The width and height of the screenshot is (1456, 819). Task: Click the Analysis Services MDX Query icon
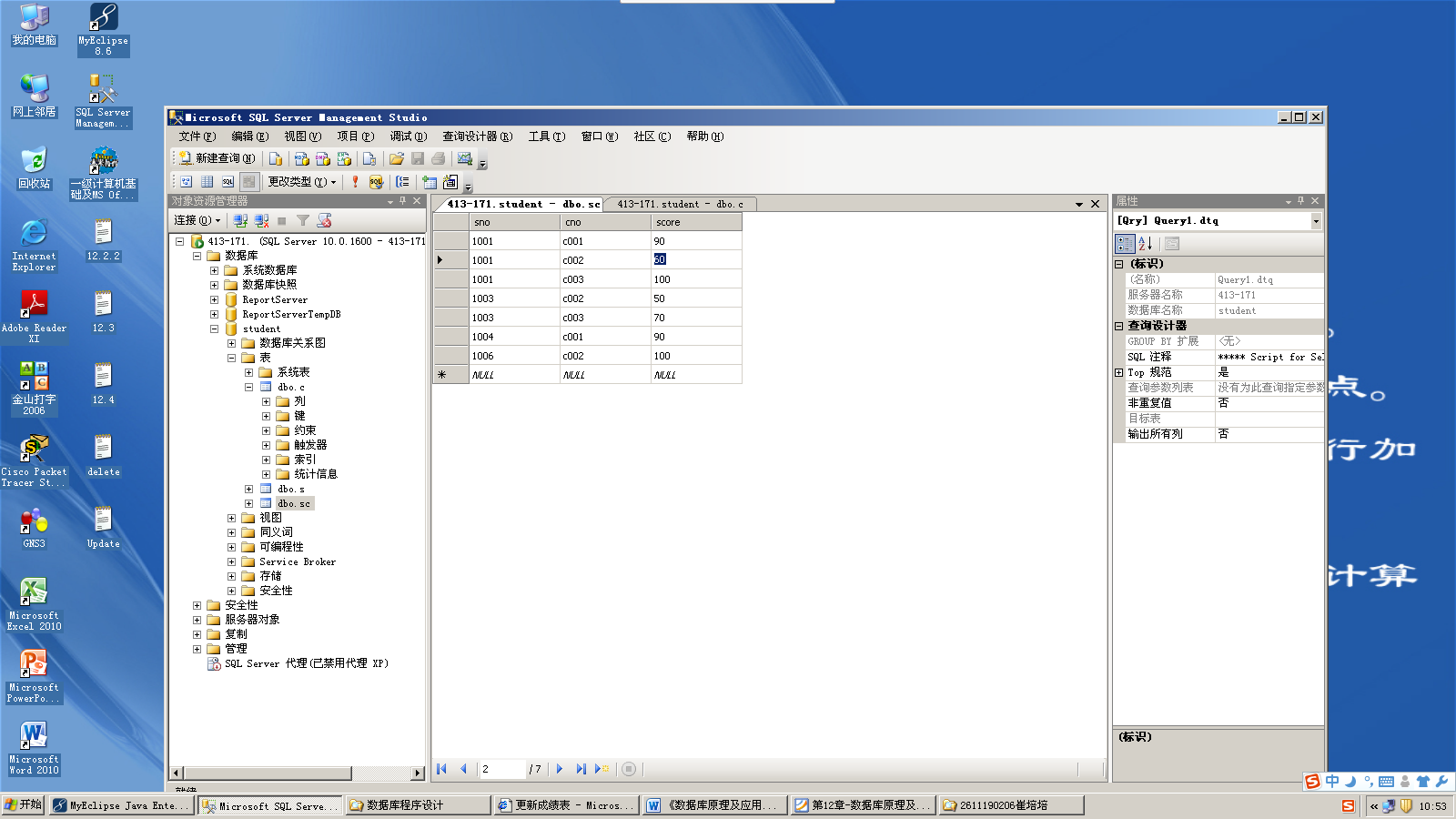[301, 158]
